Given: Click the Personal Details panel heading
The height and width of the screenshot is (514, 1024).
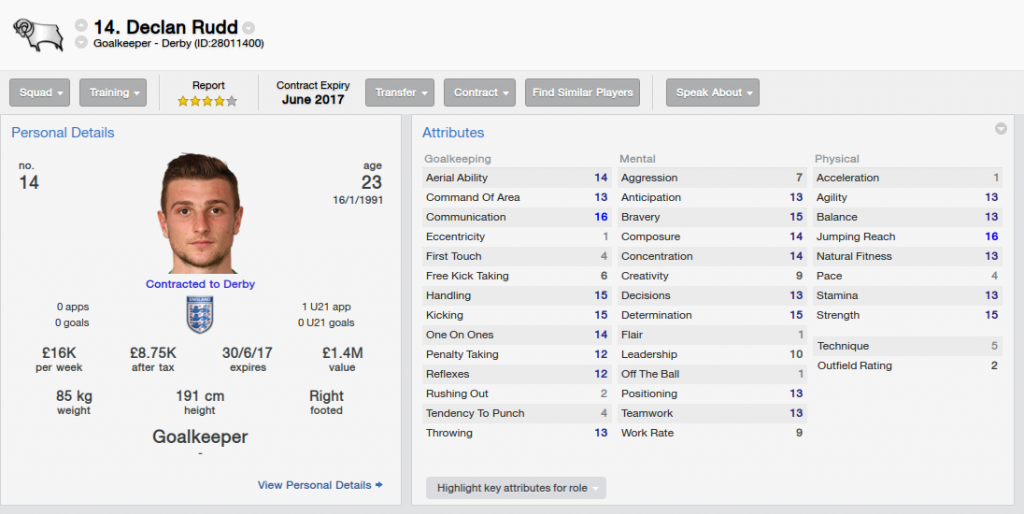Looking at the screenshot, I should click(x=63, y=133).
